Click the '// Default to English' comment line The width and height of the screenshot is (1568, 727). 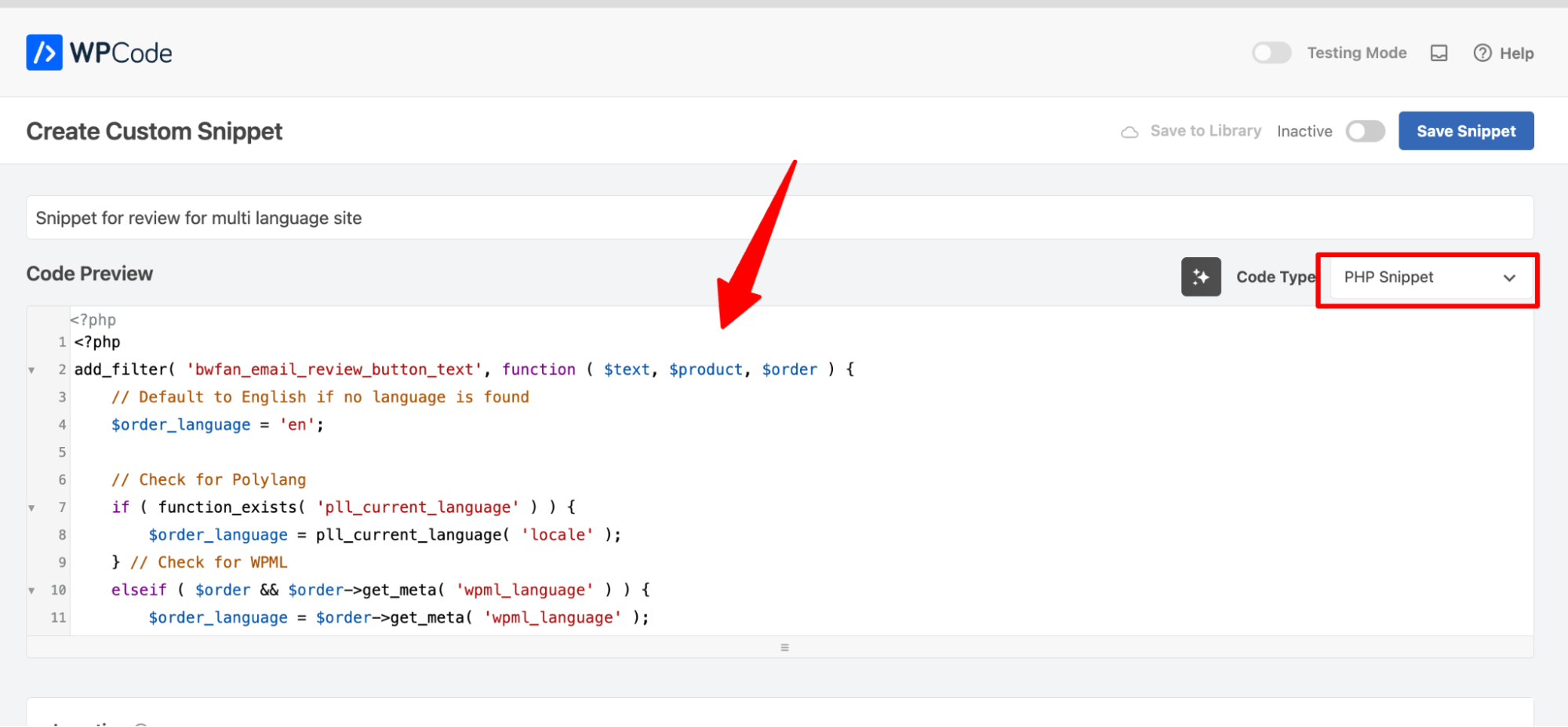(x=320, y=397)
